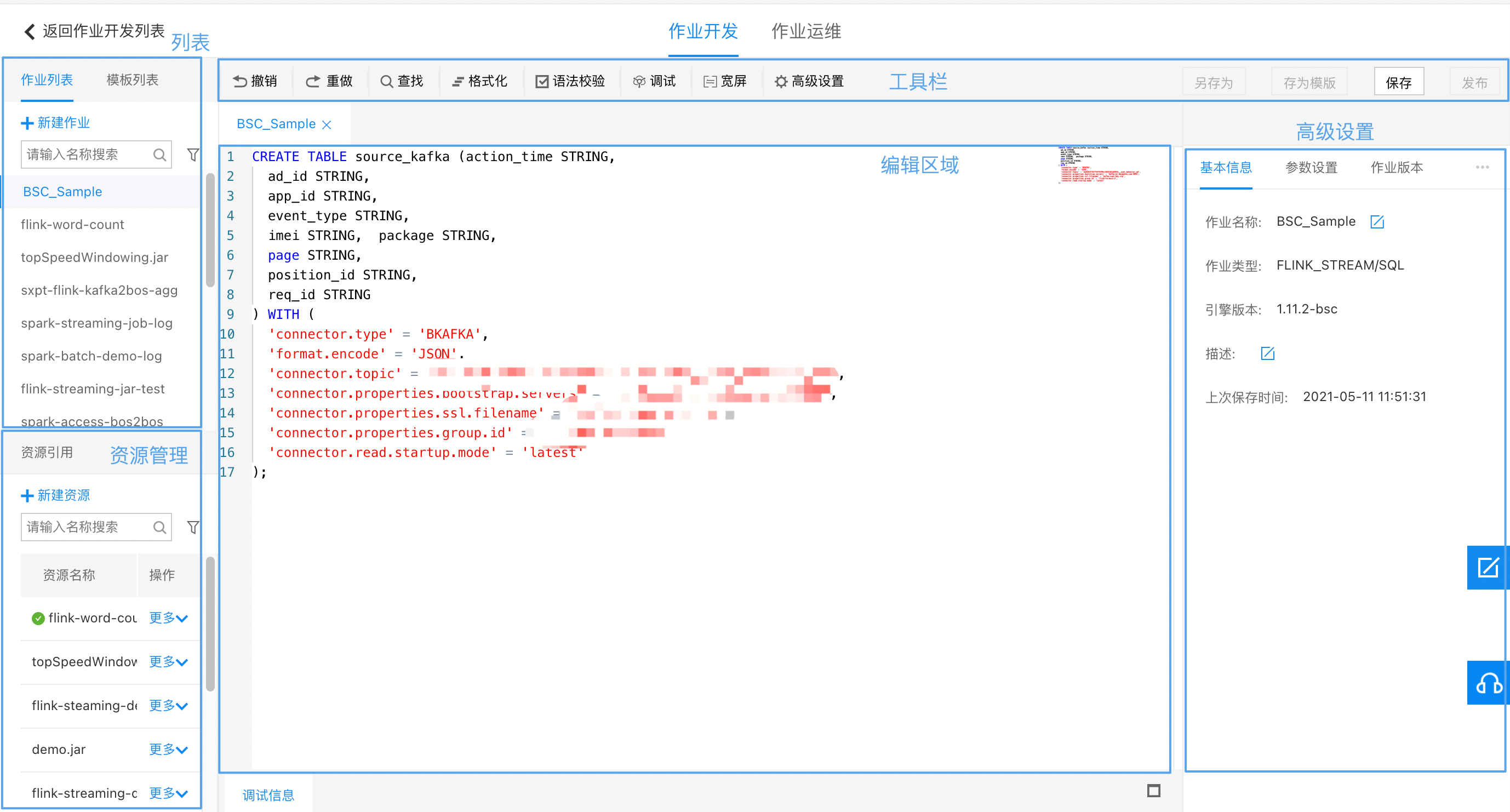Open 查找 search in the editor toolbar
Image resolution: width=1510 pixels, height=812 pixels.
click(x=402, y=81)
